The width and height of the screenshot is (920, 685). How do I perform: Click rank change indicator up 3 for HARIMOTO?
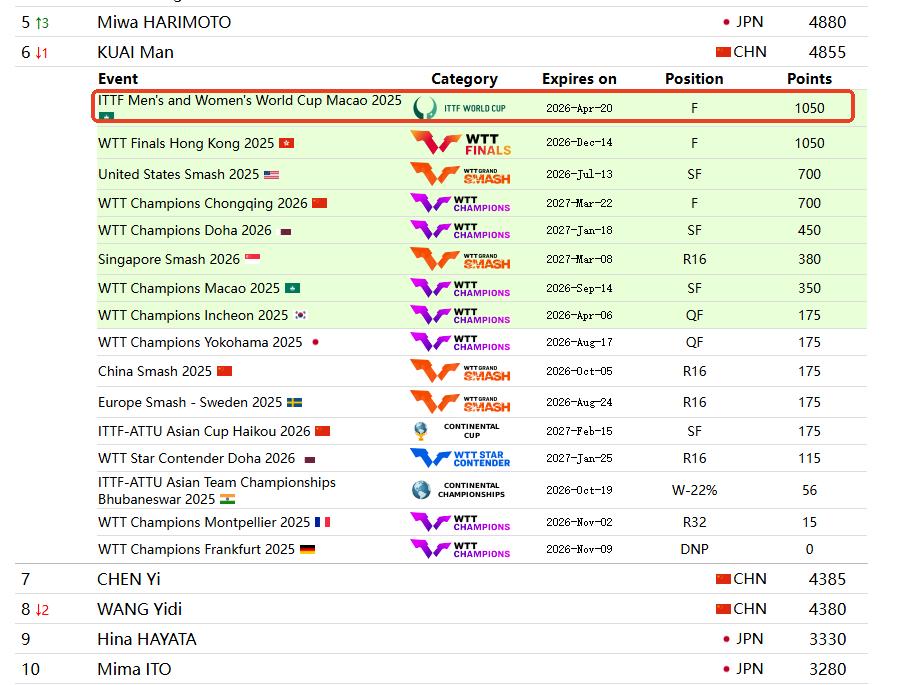[x=42, y=23]
